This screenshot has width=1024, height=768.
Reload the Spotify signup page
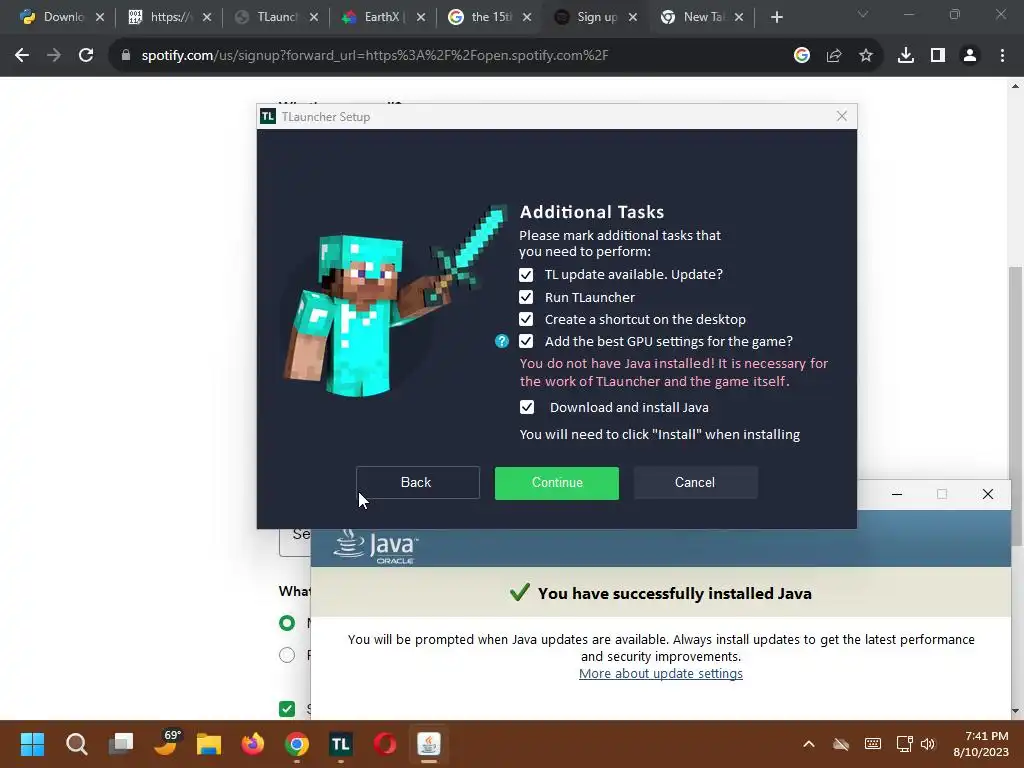(86, 56)
